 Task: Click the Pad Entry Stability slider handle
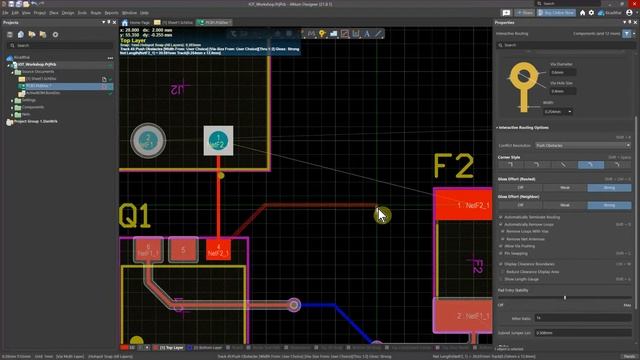coord(565,298)
